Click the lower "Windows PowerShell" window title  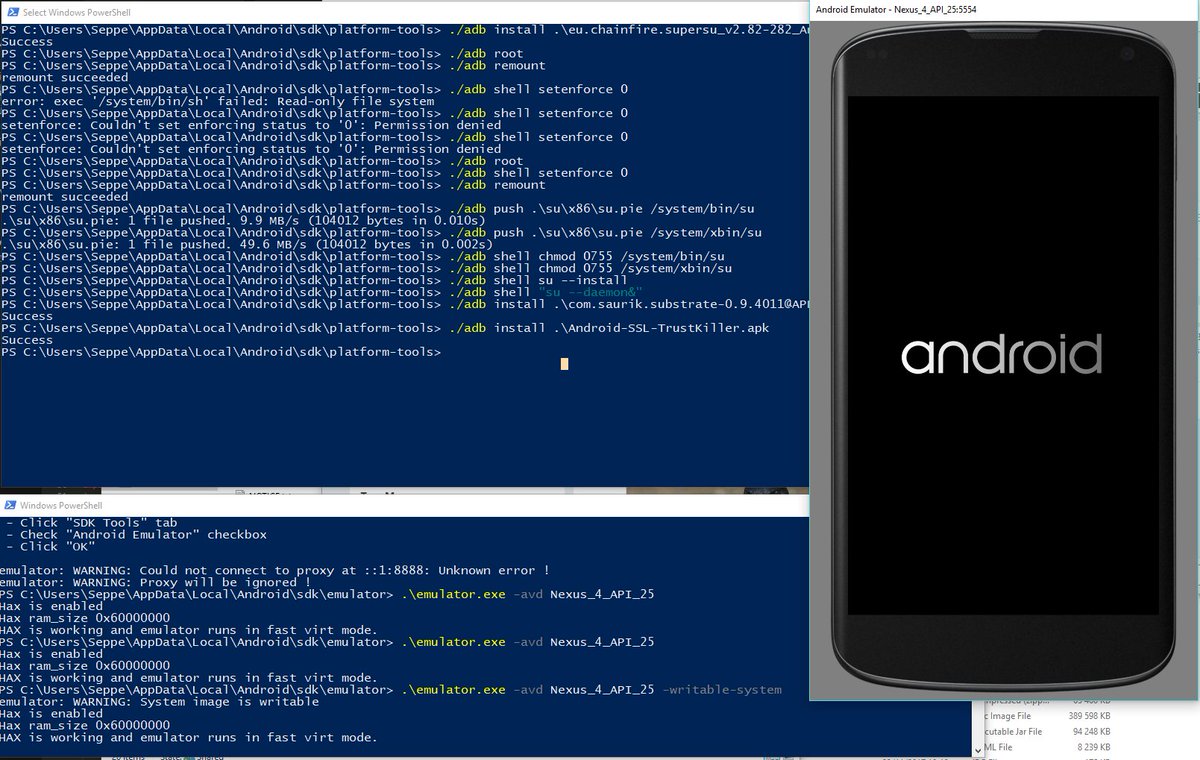pyautogui.click(x=60, y=506)
